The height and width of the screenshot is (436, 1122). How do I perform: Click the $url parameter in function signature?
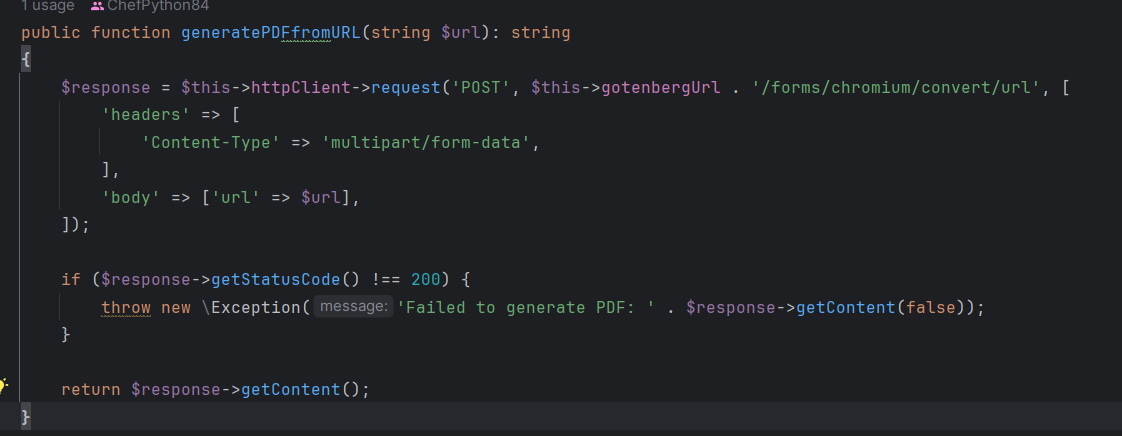click(x=461, y=33)
